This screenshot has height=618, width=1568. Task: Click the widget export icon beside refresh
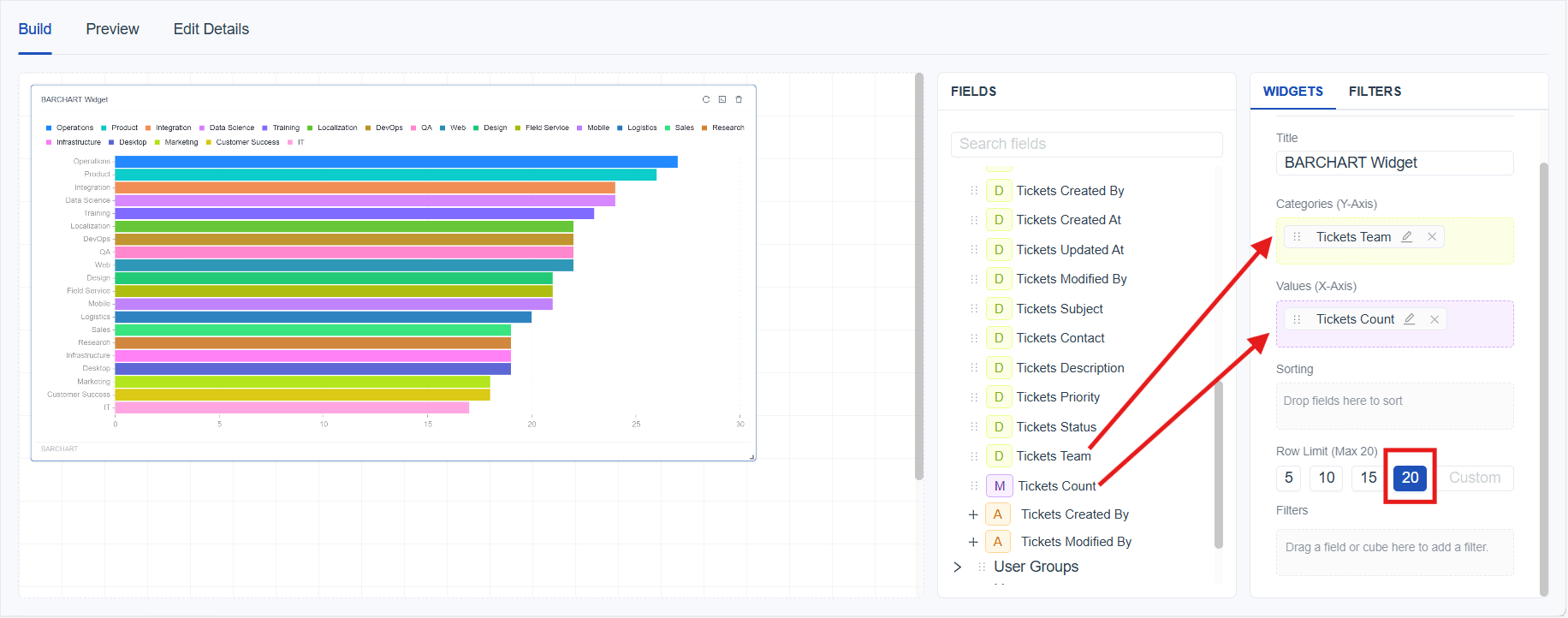(722, 99)
